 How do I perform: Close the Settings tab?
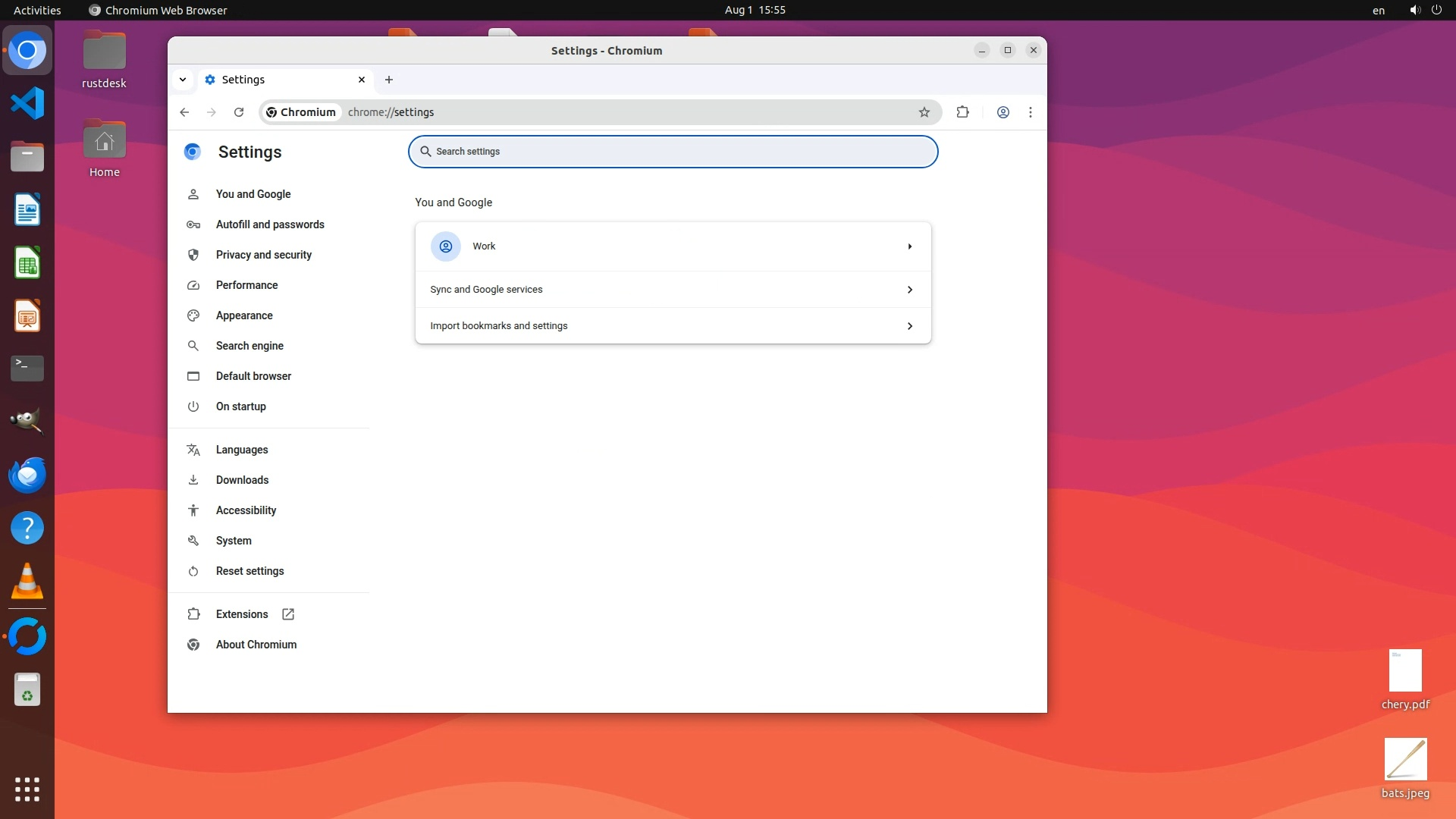pyautogui.click(x=362, y=80)
